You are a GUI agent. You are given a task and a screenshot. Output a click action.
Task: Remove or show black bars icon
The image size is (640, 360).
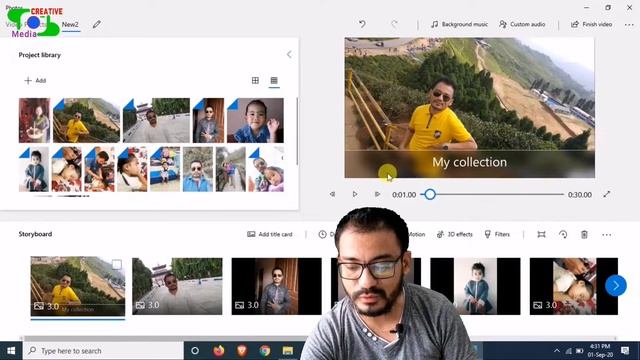[541, 234]
